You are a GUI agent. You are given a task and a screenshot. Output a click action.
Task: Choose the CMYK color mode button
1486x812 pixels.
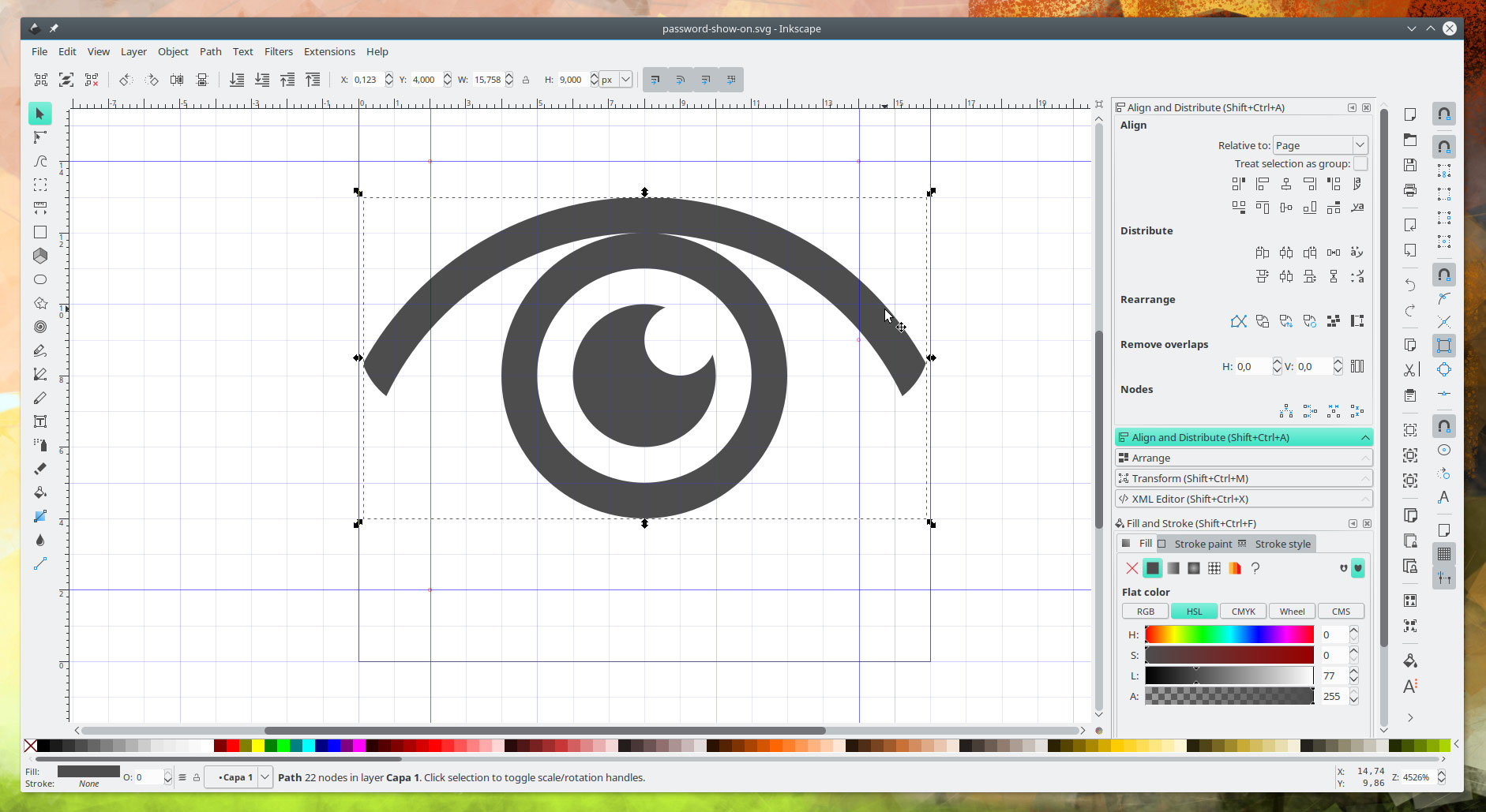1243,612
